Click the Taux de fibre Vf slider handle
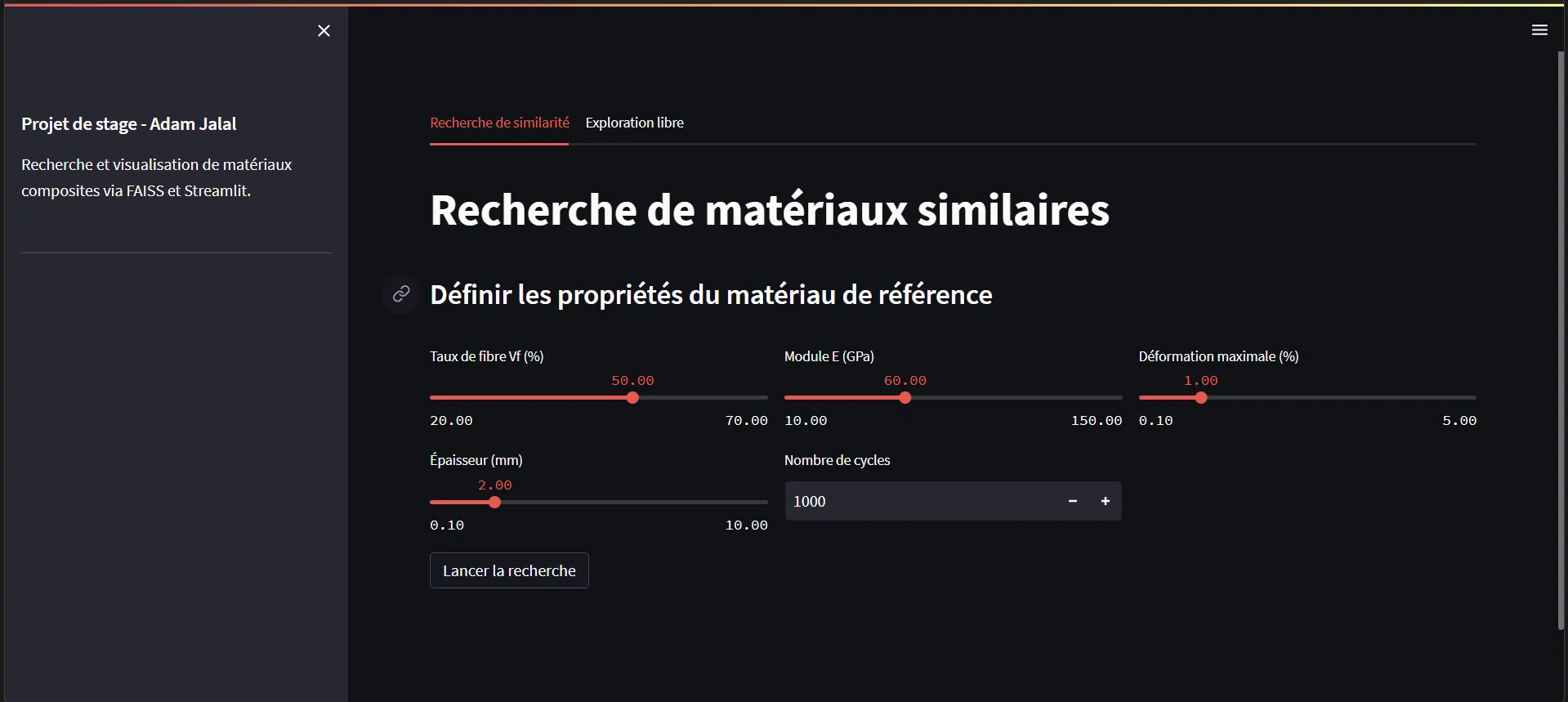 632,398
